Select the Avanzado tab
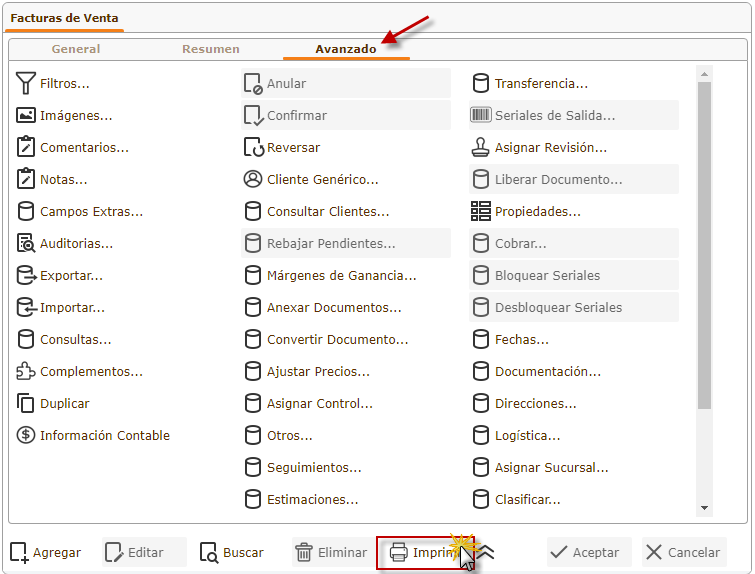The height and width of the screenshot is (574, 755). [346, 49]
